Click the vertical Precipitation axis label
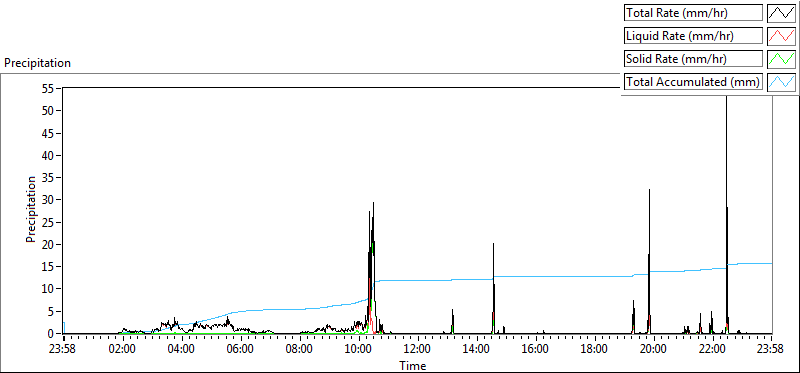The image size is (800, 373). click(x=31, y=209)
